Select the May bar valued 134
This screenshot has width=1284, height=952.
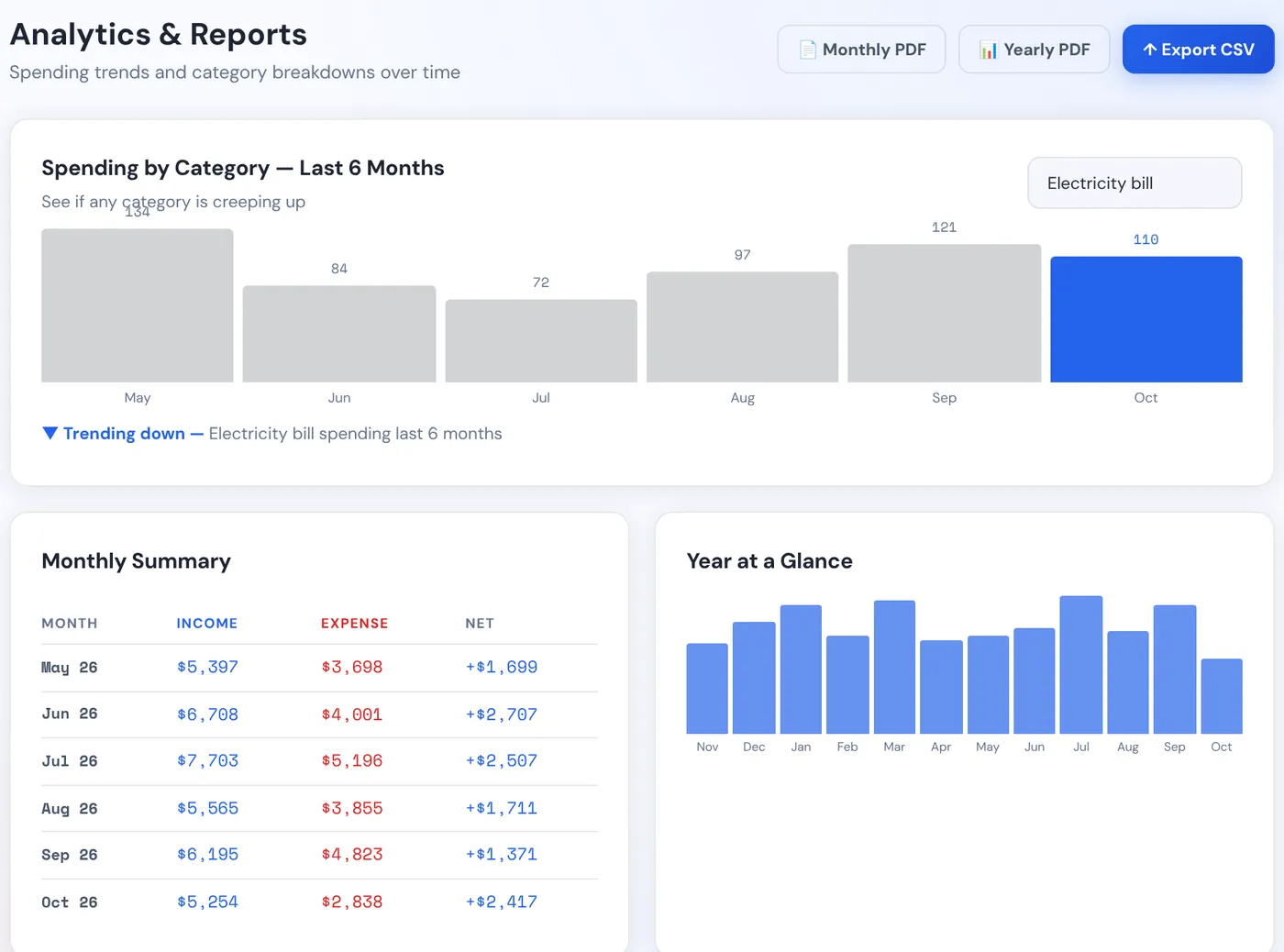point(138,305)
